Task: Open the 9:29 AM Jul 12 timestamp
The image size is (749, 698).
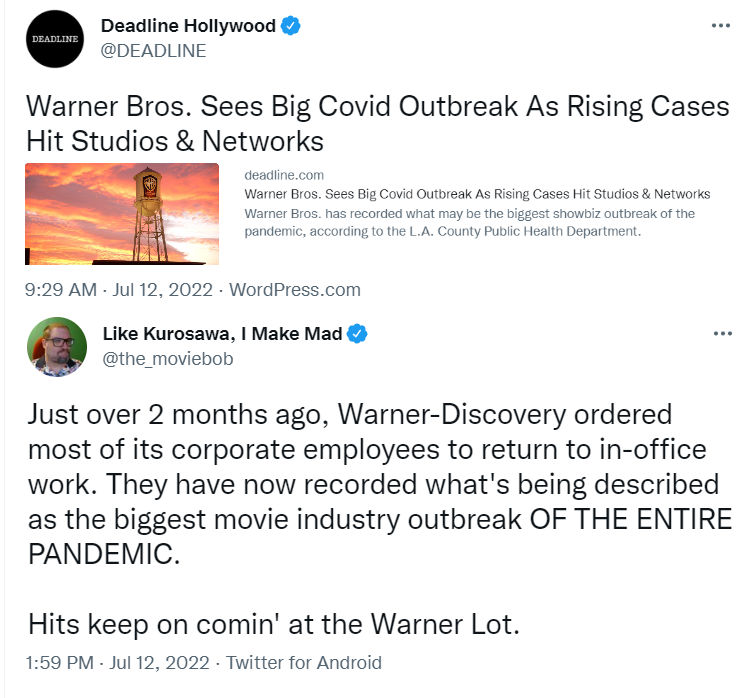Action: 118,290
